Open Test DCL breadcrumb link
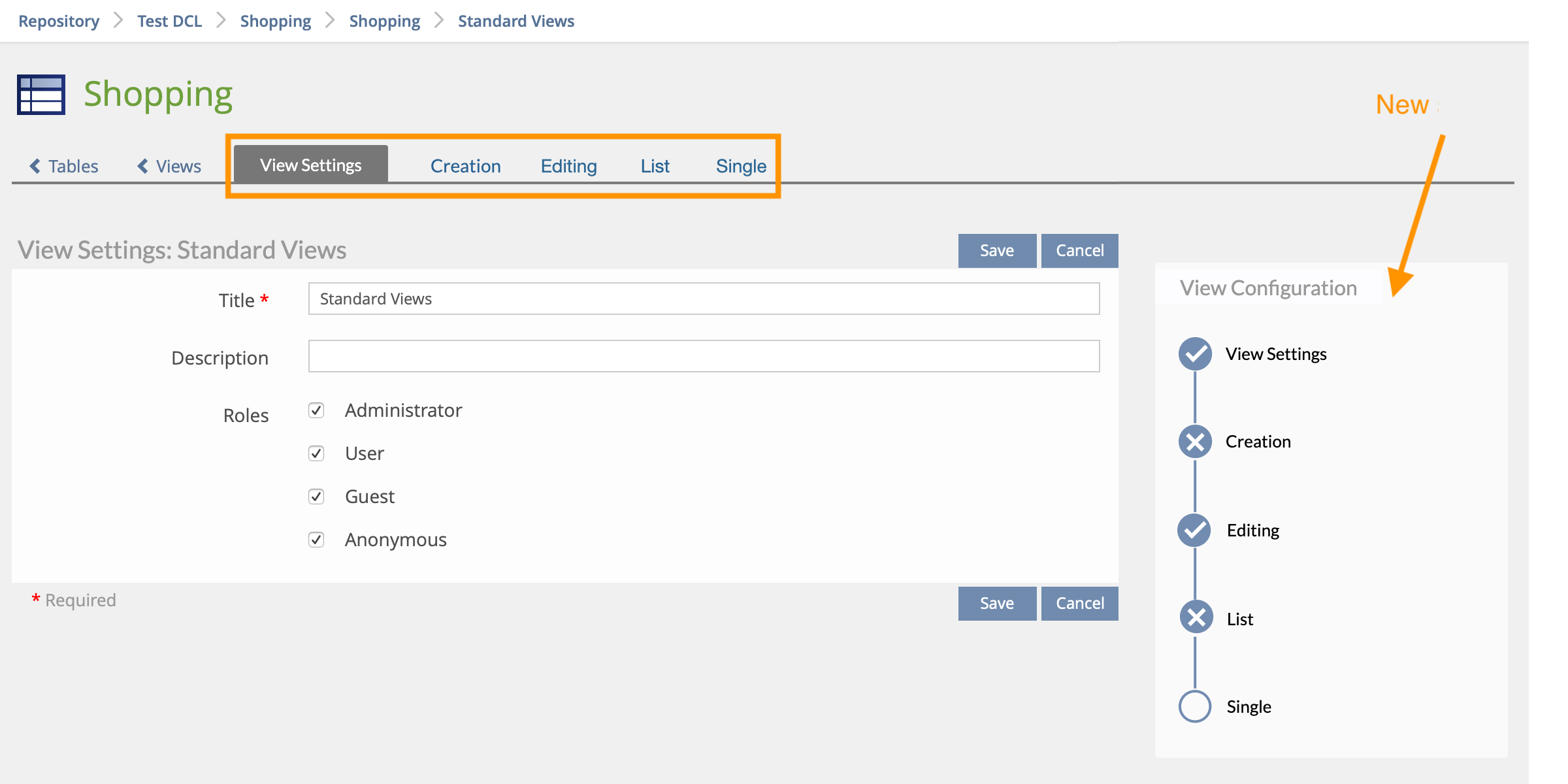The height and width of the screenshot is (784, 1568). click(169, 21)
